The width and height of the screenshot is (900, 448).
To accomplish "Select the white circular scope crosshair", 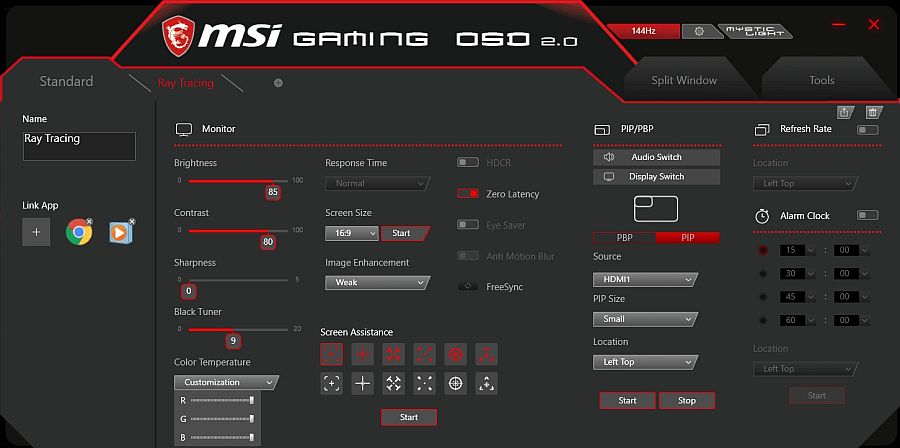I will tap(456, 383).
